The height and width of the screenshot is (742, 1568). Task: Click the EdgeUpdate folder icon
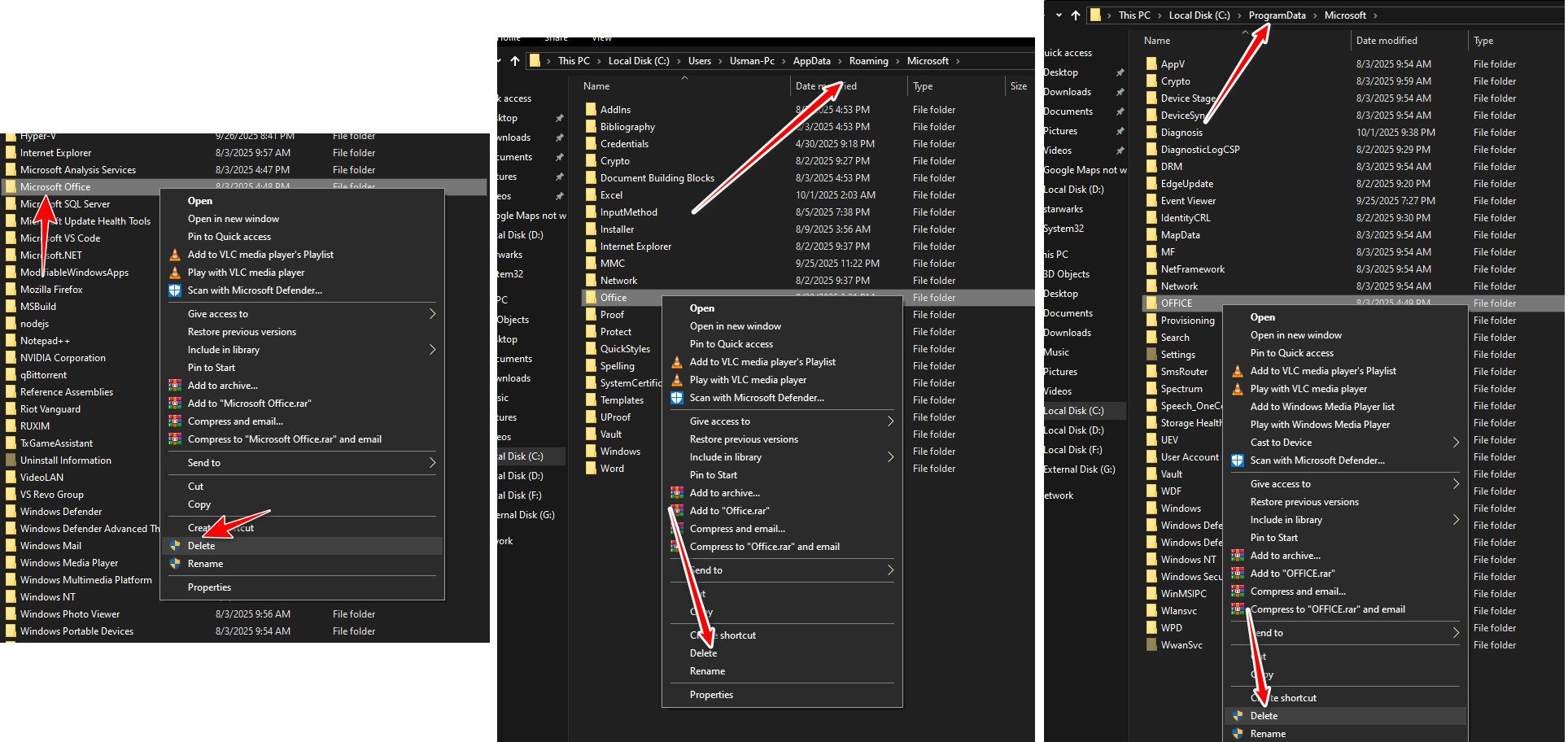[x=1151, y=184]
